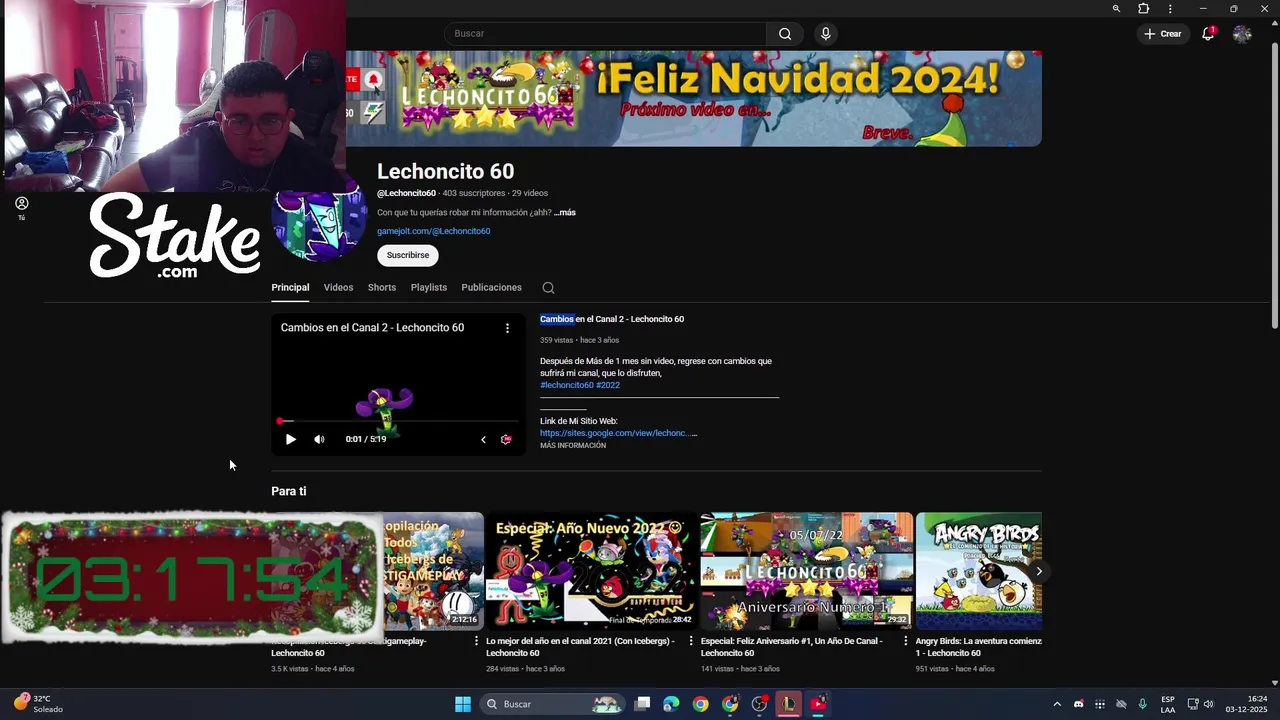
Task: Click the browser zoom magnifier icon
Action: pos(1116,8)
